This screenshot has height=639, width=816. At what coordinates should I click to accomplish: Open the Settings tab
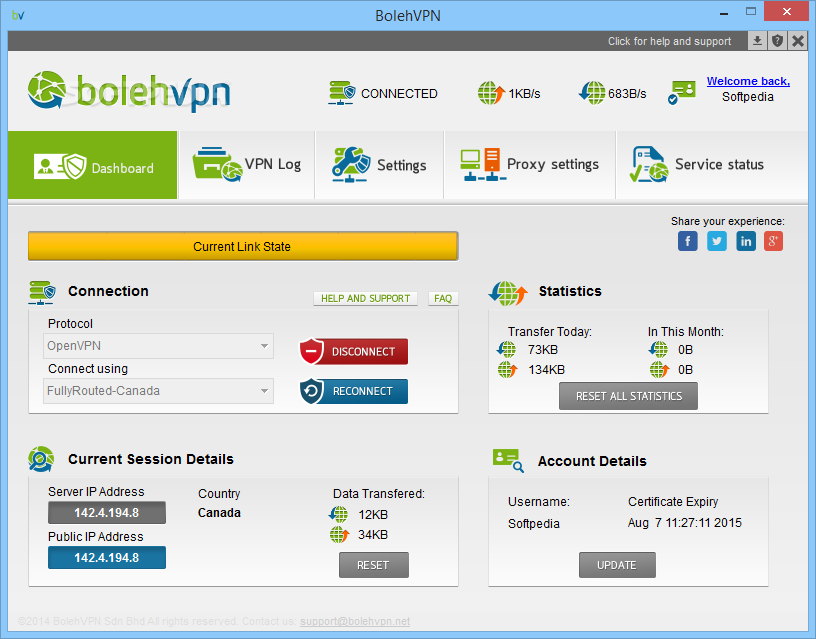tap(379, 165)
